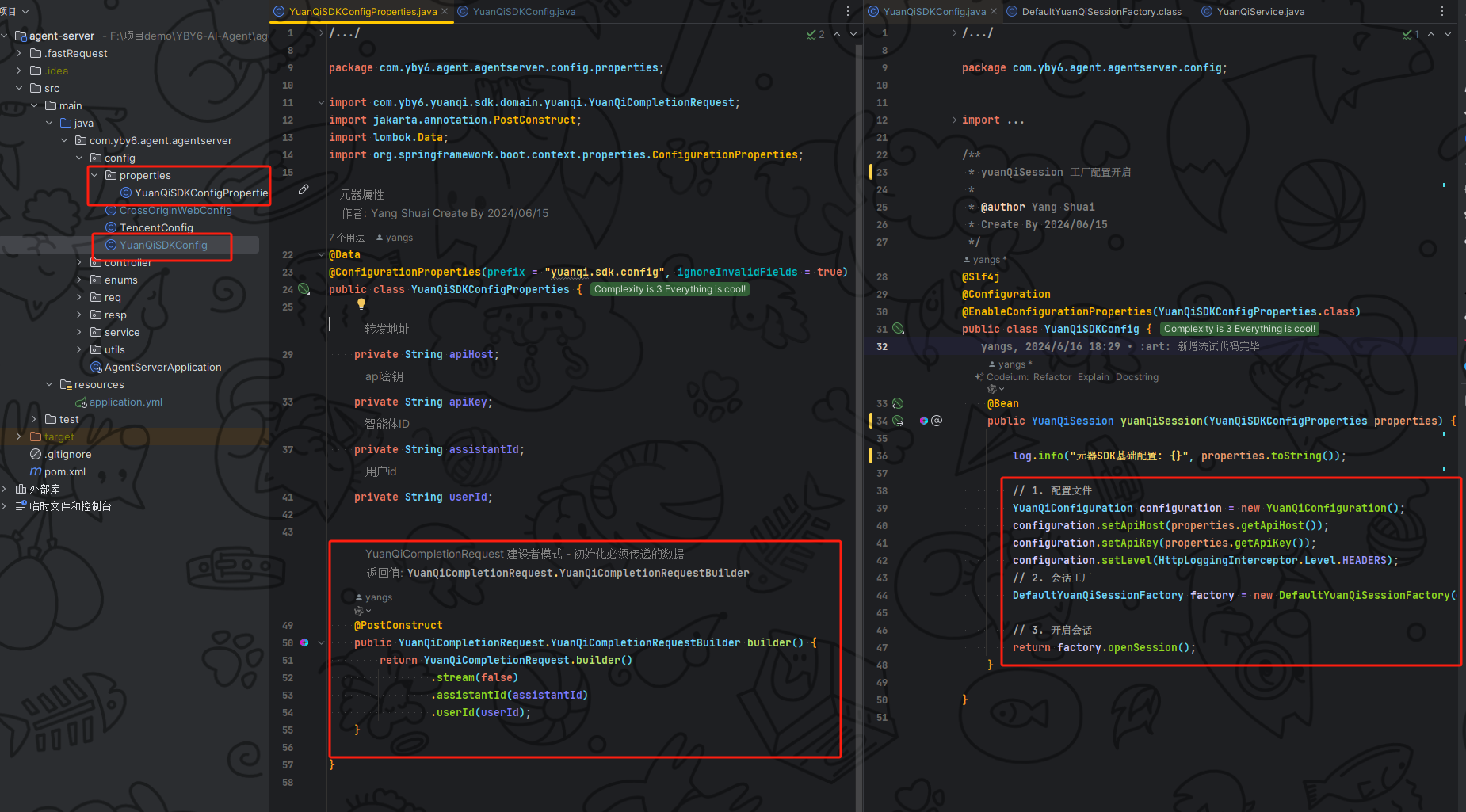Expand the enums package
This screenshot has width=1466, height=812.
79,280
